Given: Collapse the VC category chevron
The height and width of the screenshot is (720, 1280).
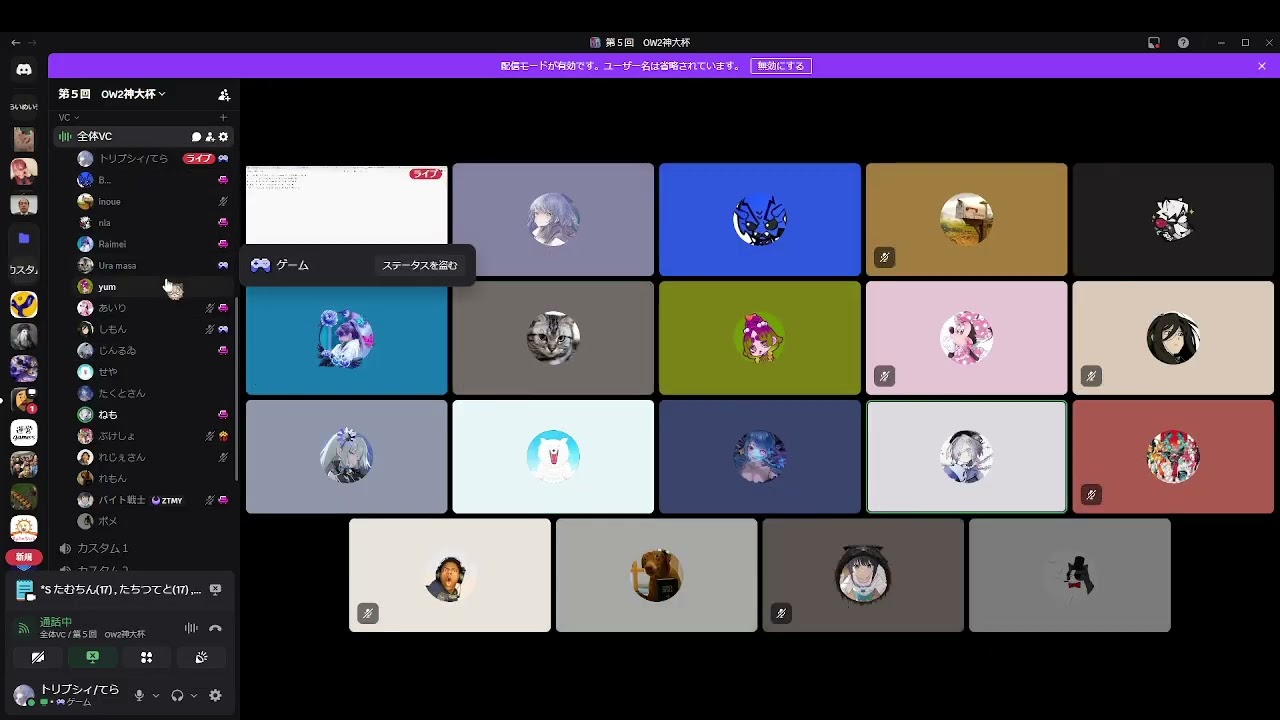Looking at the screenshot, I should pos(76,118).
